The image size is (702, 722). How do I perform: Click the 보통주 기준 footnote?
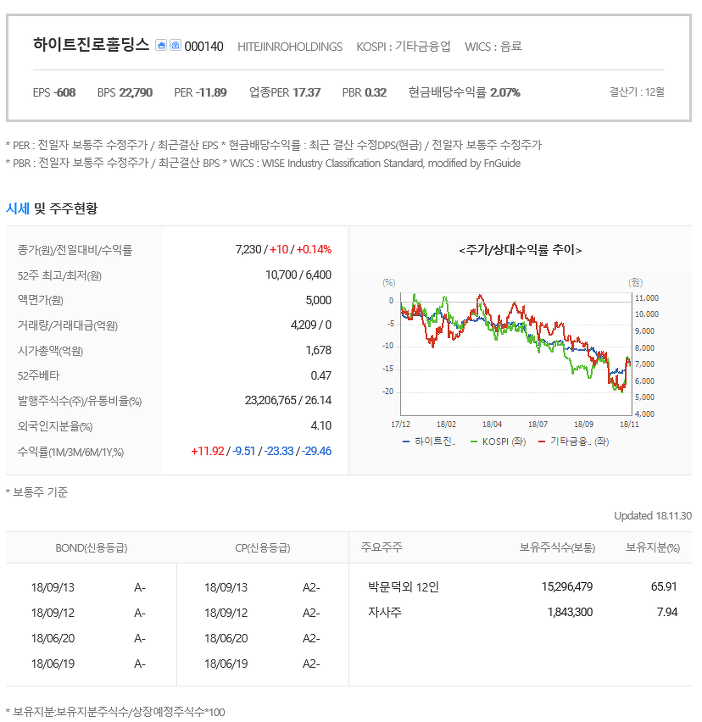pos(37,492)
